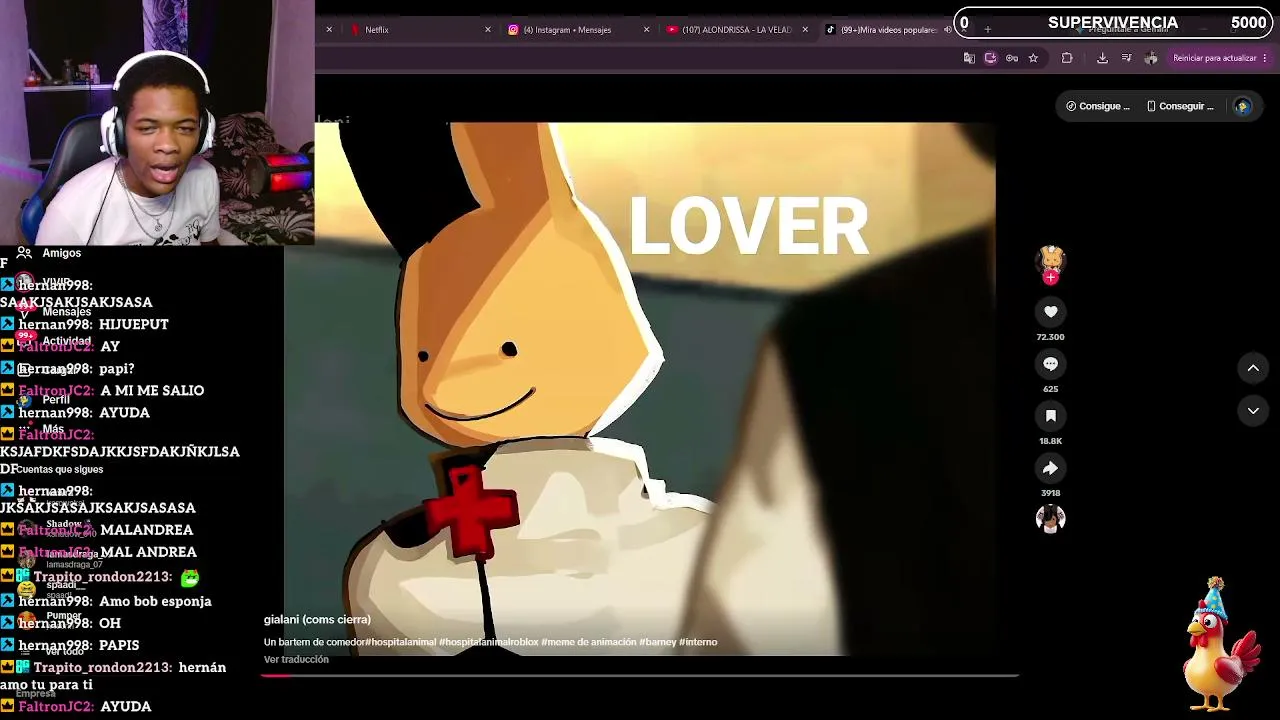This screenshot has width=1280, height=720.
Task: Switch to the Instagram Mensajes tab
Action: pos(573,30)
